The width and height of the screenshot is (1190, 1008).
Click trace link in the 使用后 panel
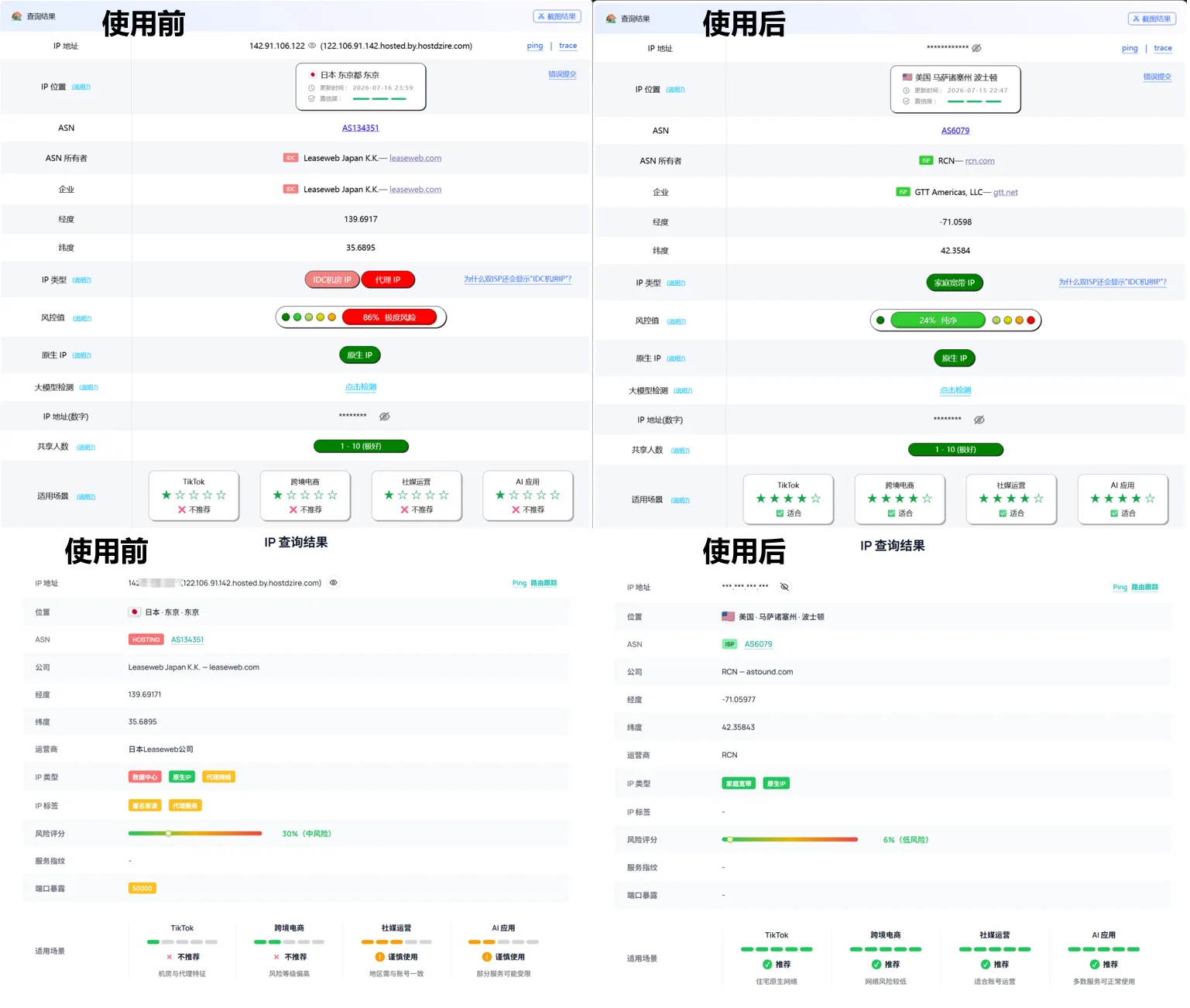tap(1162, 48)
